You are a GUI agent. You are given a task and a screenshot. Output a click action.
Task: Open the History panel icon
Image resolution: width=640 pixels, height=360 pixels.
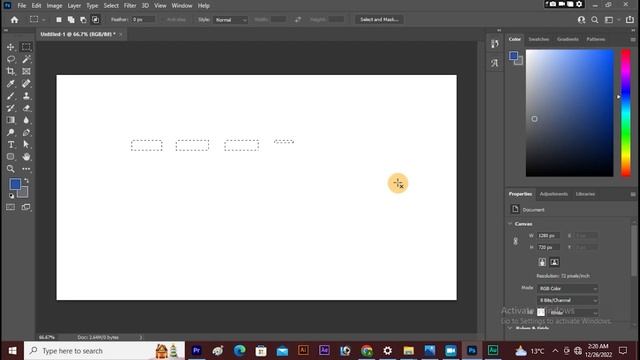pos(495,44)
